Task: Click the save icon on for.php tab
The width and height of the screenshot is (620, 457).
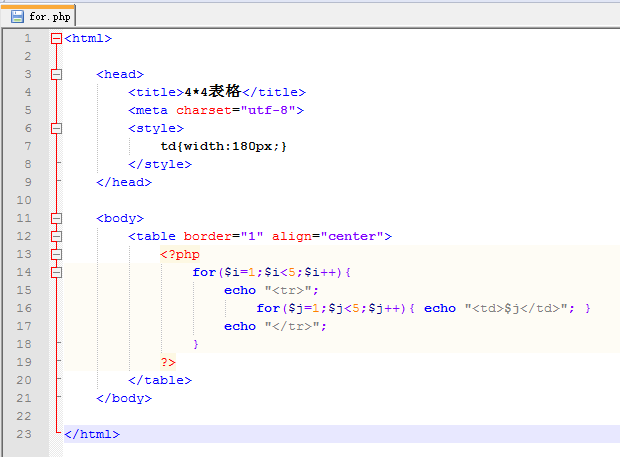Action: (17, 17)
